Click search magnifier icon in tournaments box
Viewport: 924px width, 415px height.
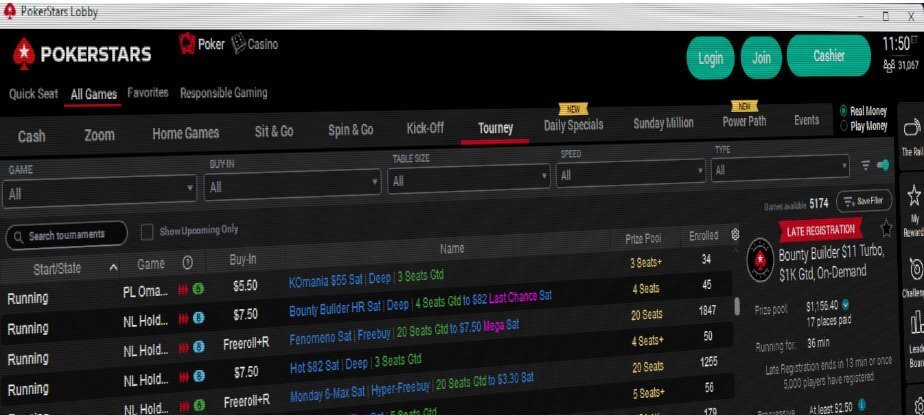click(18, 236)
